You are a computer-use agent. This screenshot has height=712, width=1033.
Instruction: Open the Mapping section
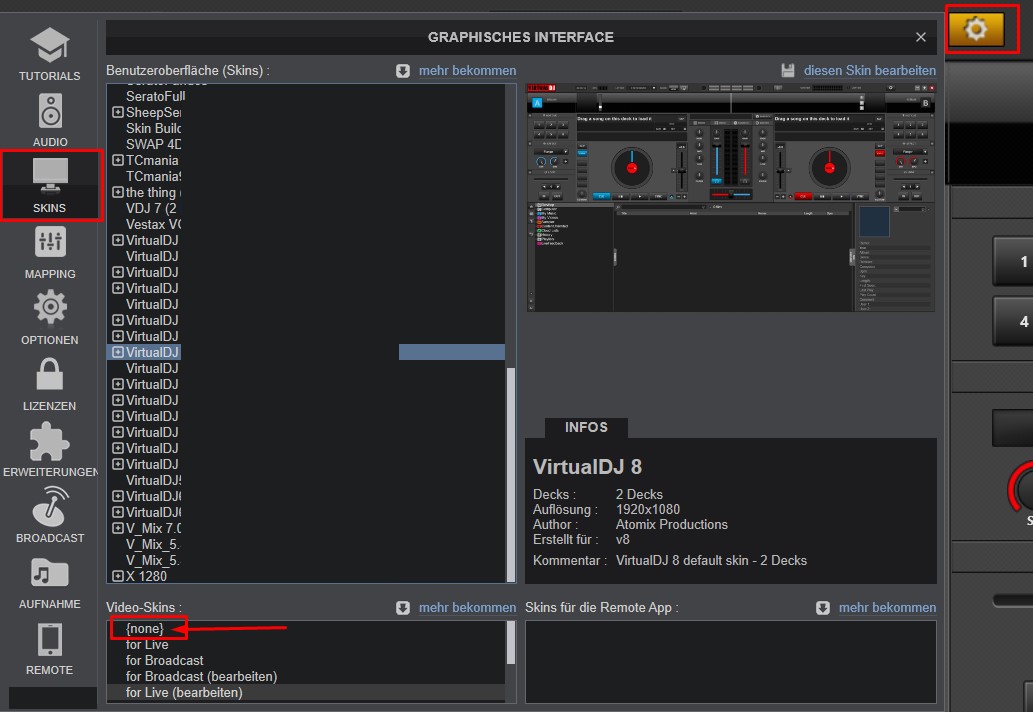click(50, 252)
